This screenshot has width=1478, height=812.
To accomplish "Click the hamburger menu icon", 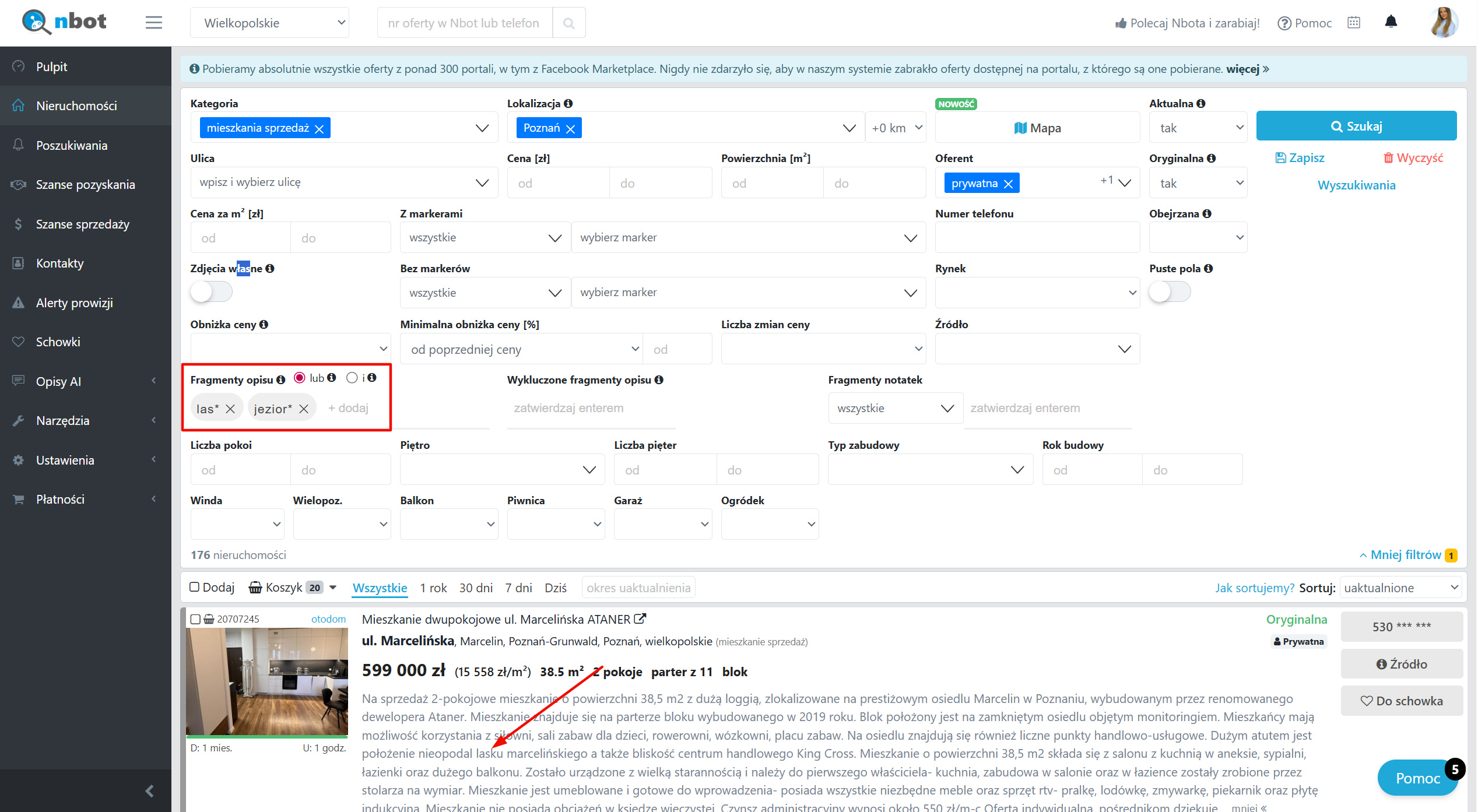I will [153, 23].
